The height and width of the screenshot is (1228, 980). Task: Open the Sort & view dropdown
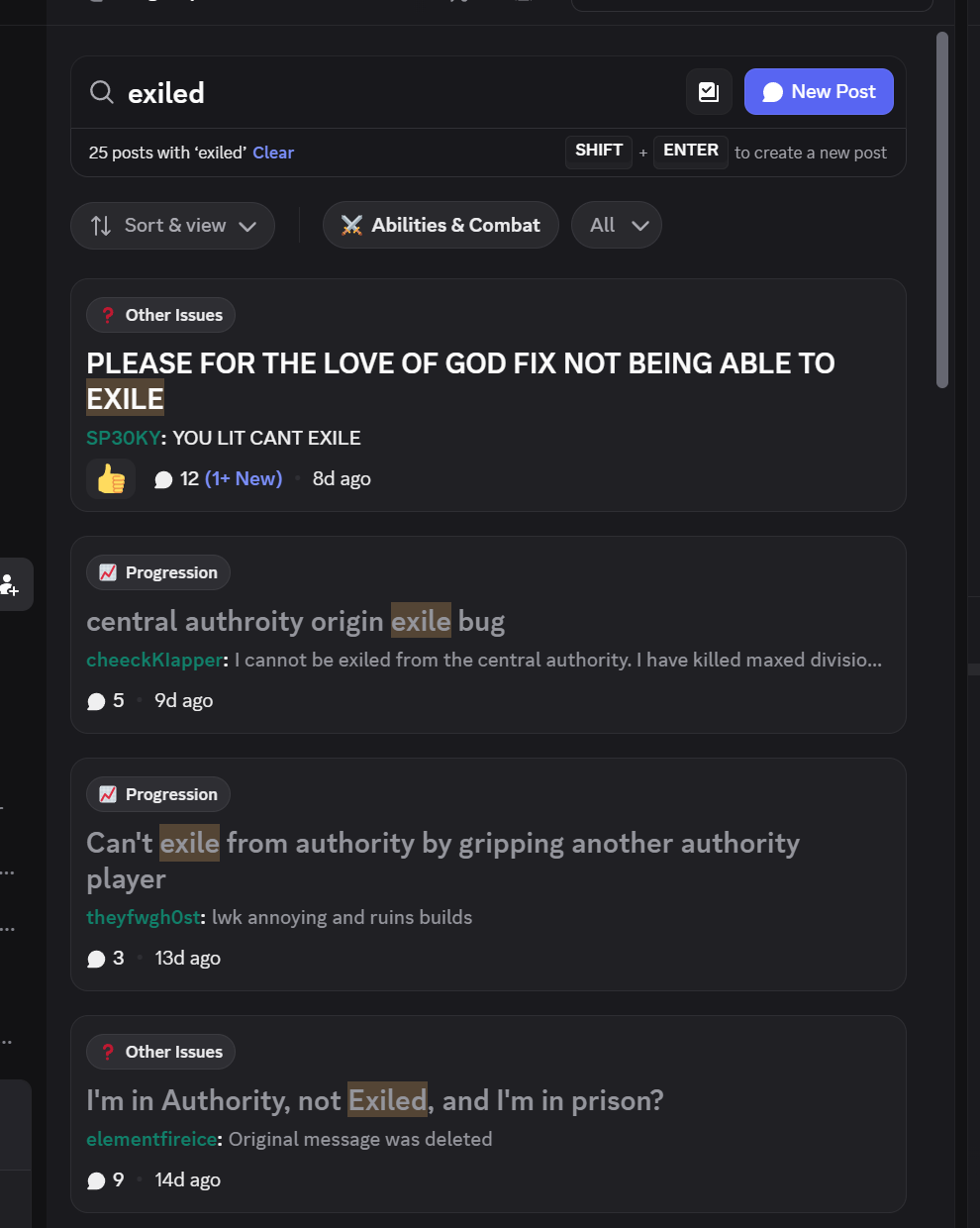coord(172,226)
